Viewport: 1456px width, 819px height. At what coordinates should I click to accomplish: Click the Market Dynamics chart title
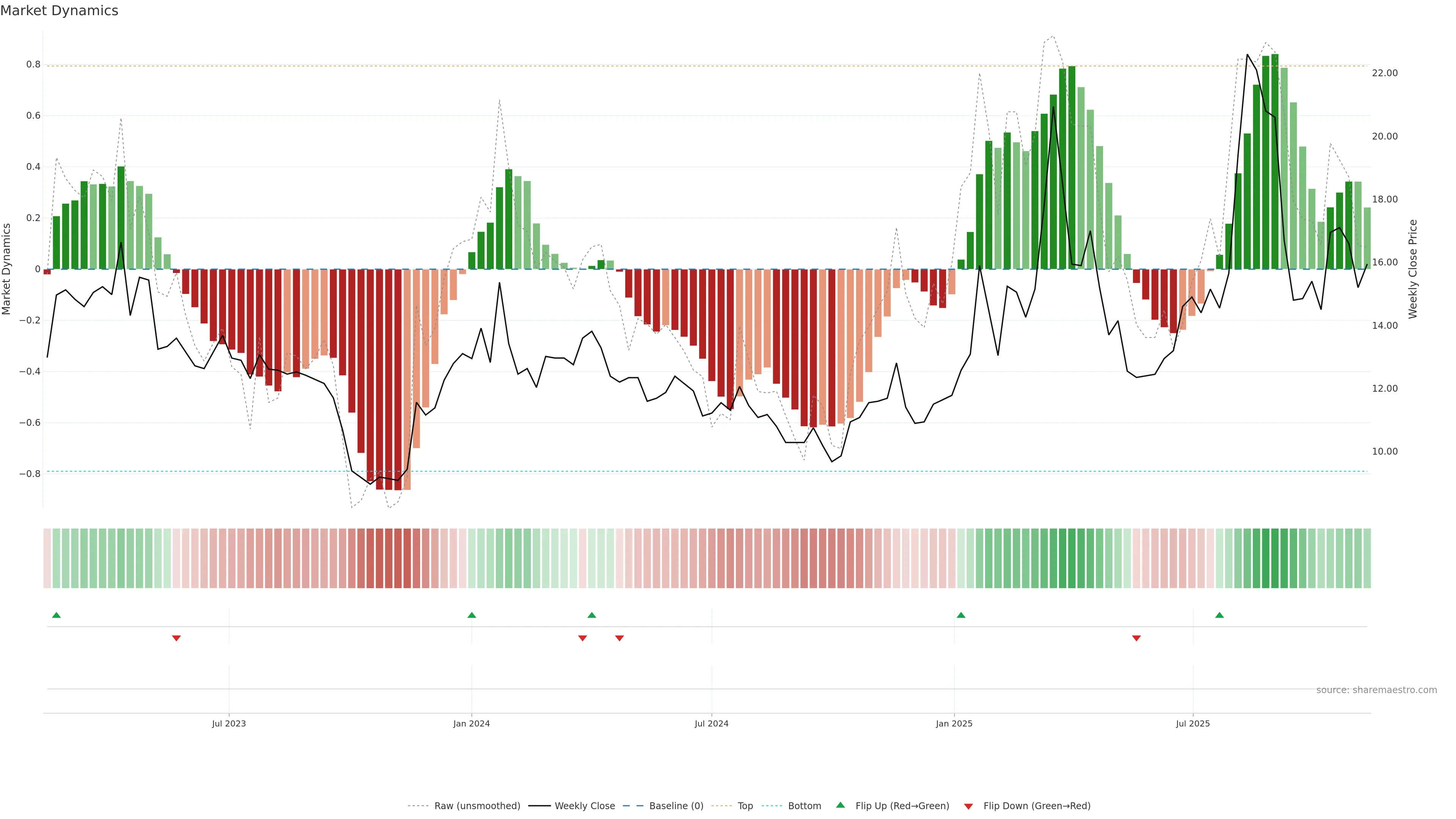click(x=60, y=11)
